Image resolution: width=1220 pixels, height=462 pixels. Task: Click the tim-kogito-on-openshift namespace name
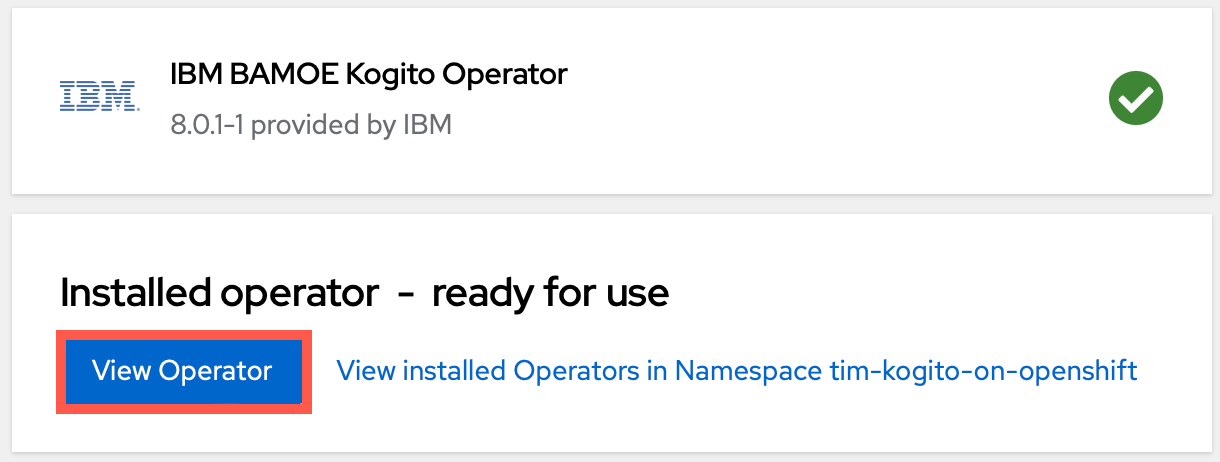pos(984,371)
